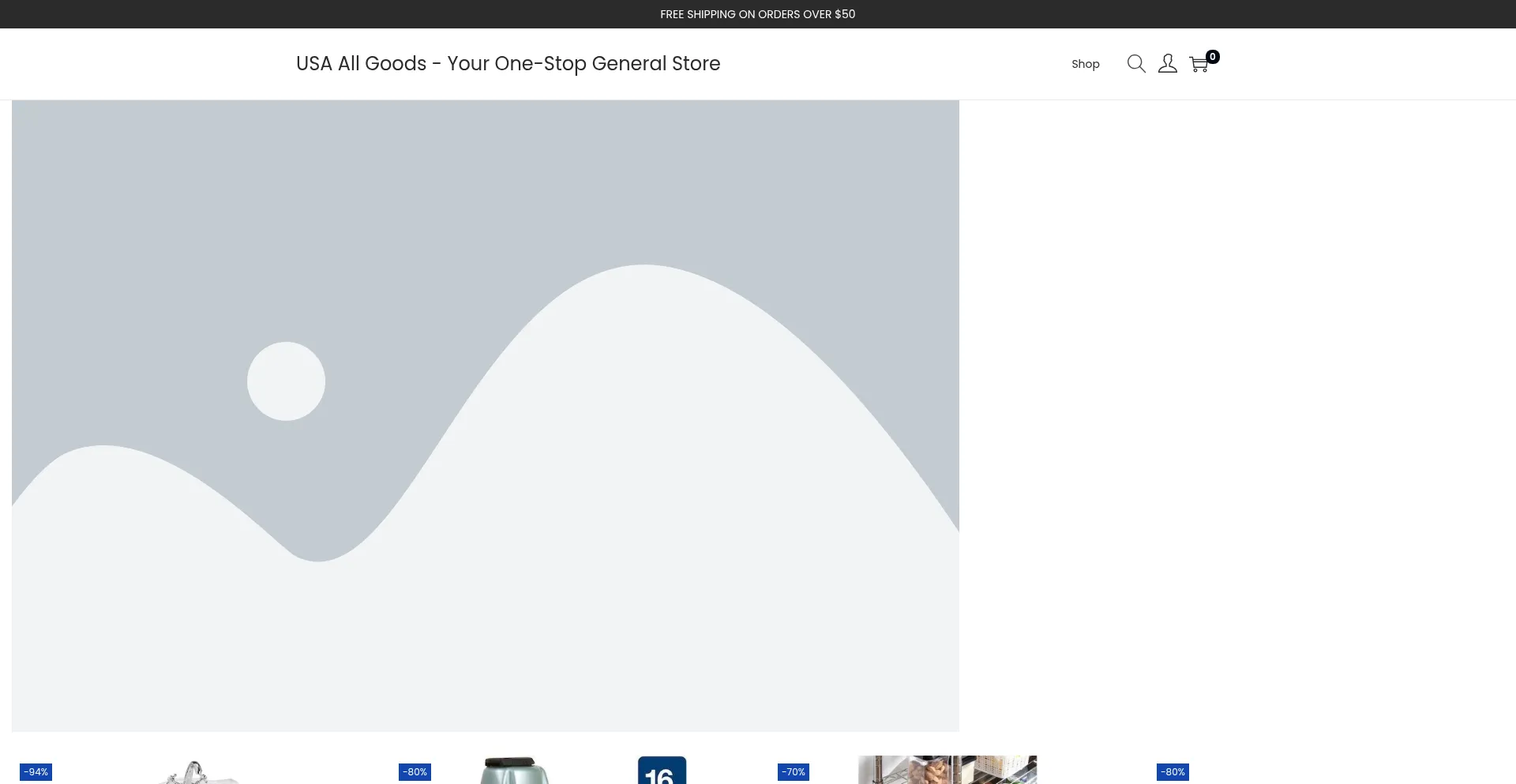
Task: Open the green jar product thumbnail
Action: tap(515, 771)
